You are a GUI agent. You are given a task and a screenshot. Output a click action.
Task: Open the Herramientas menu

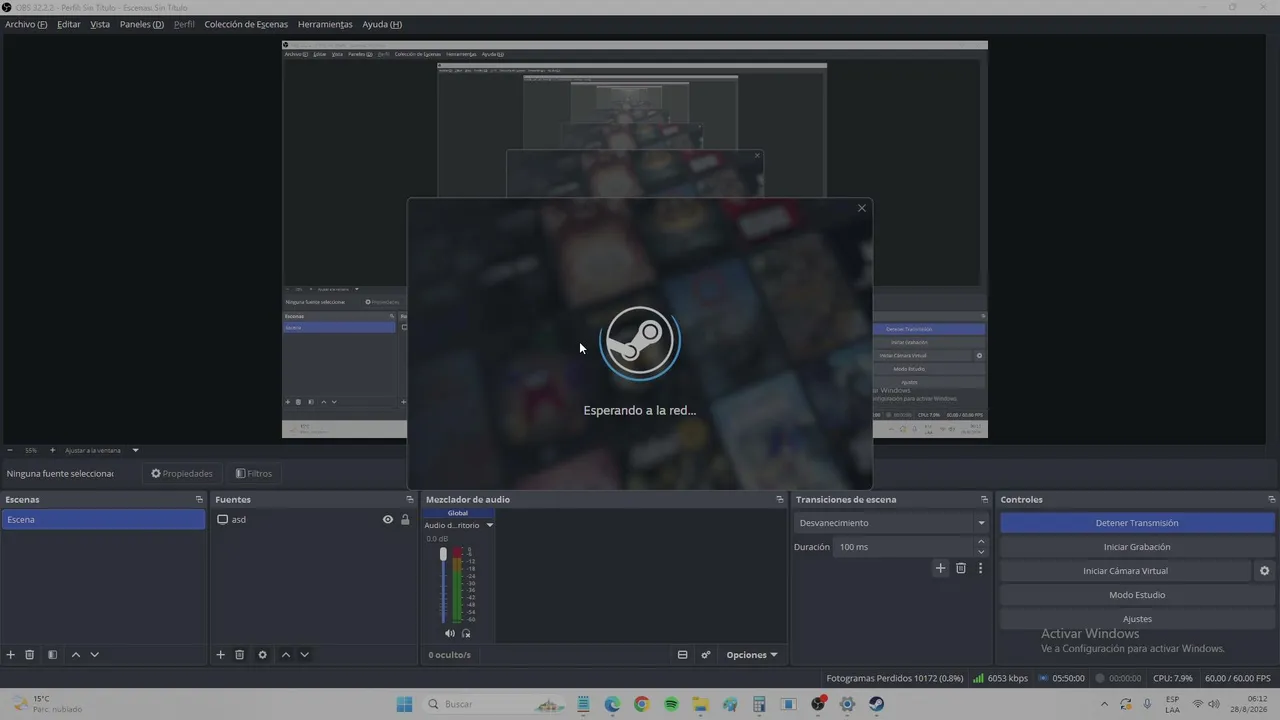(x=325, y=24)
